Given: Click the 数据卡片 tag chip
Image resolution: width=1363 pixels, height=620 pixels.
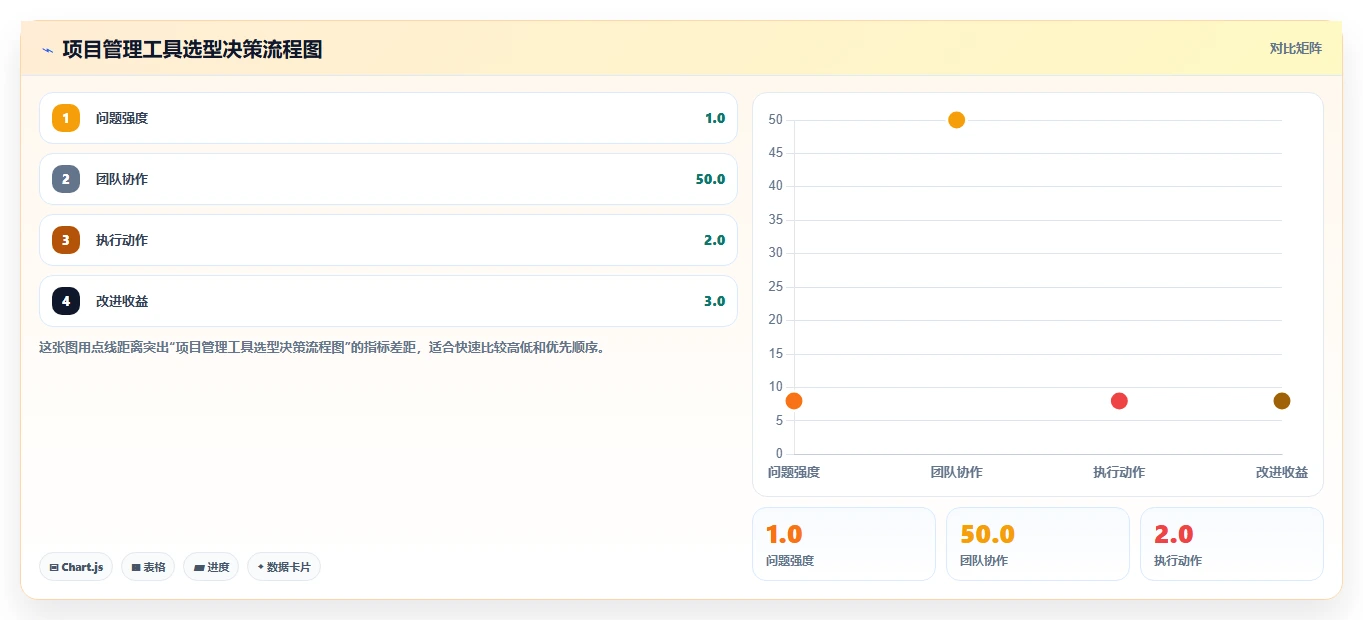Looking at the screenshot, I should pyautogui.click(x=284, y=567).
